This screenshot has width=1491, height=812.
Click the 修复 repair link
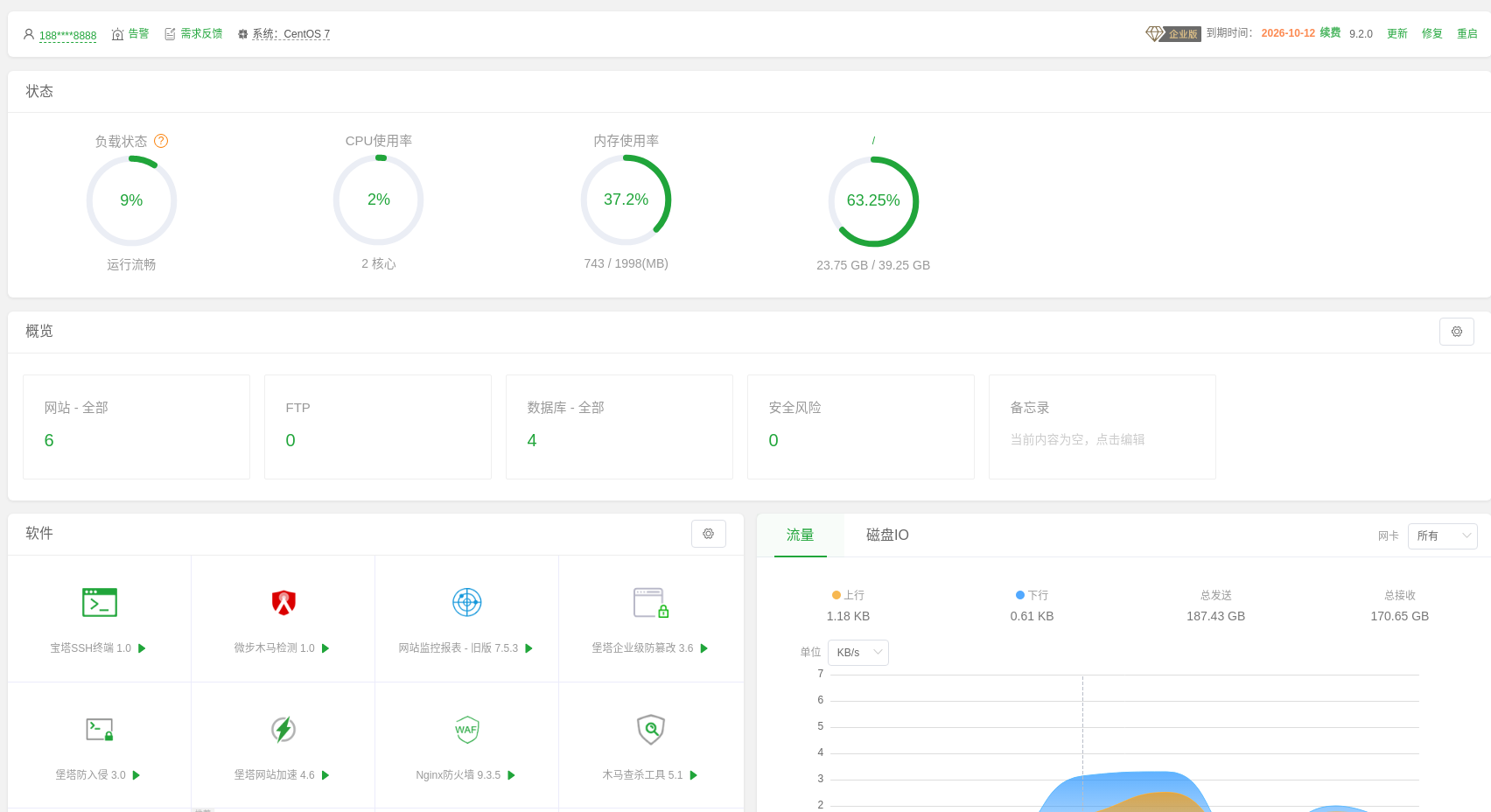coord(1432,33)
